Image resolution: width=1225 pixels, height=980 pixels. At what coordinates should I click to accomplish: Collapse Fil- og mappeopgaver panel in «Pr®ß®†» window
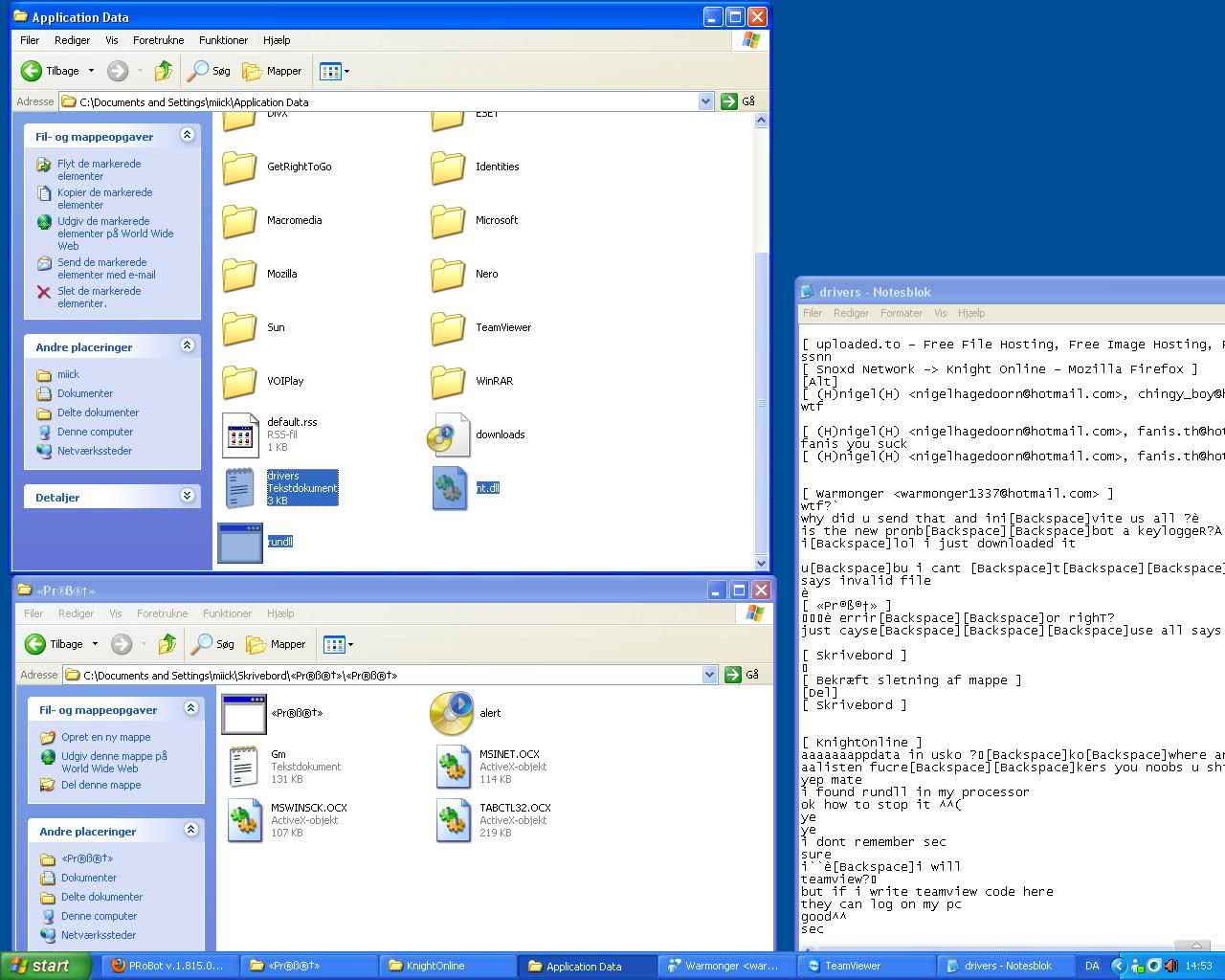(191, 708)
